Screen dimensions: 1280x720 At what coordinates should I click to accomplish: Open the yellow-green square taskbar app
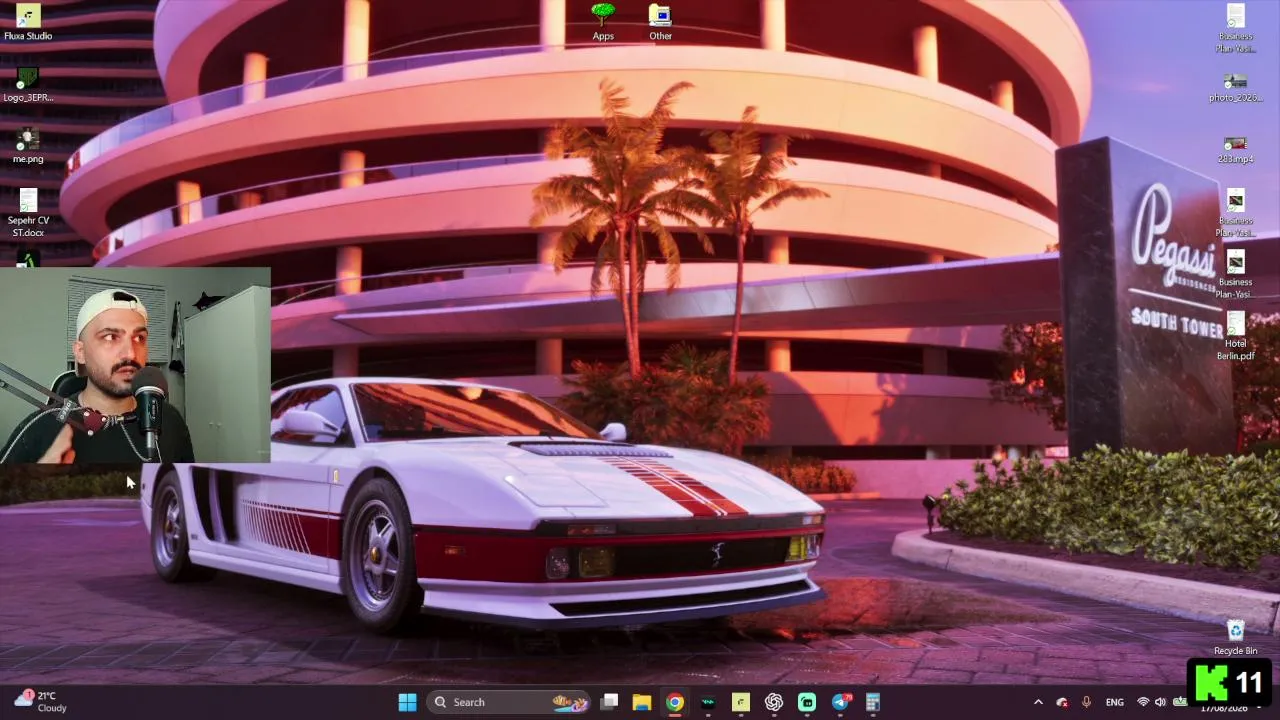pyautogui.click(x=741, y=702)
